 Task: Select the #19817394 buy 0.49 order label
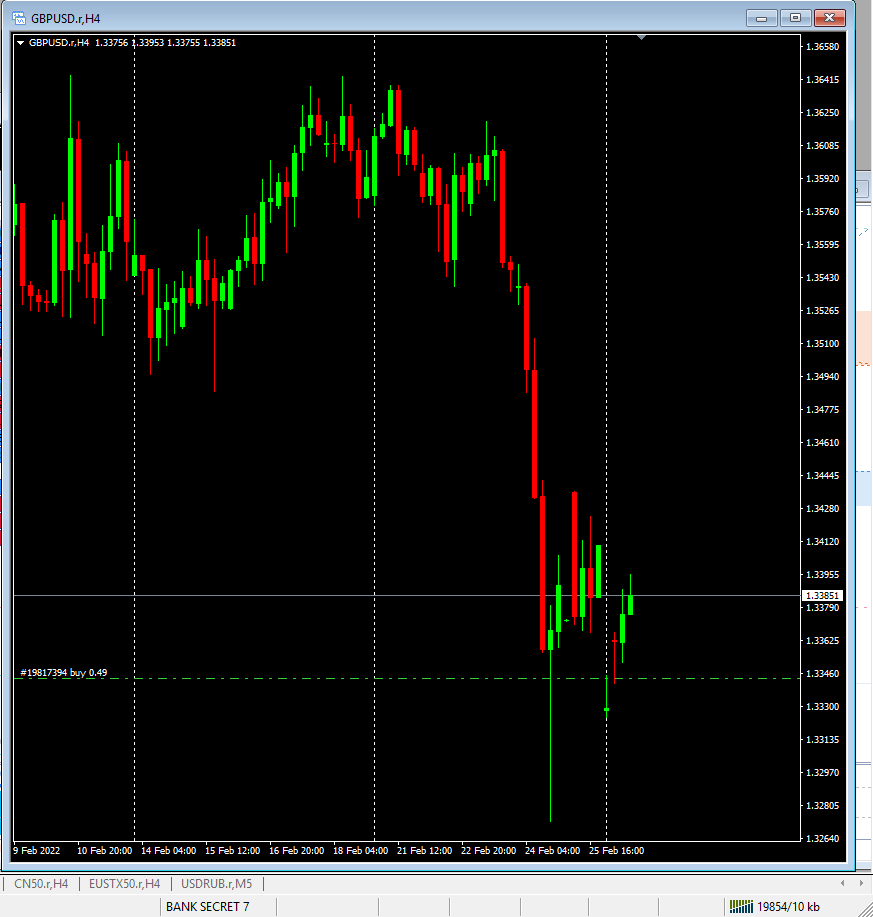pyautogui.click(x=64, y=673)
